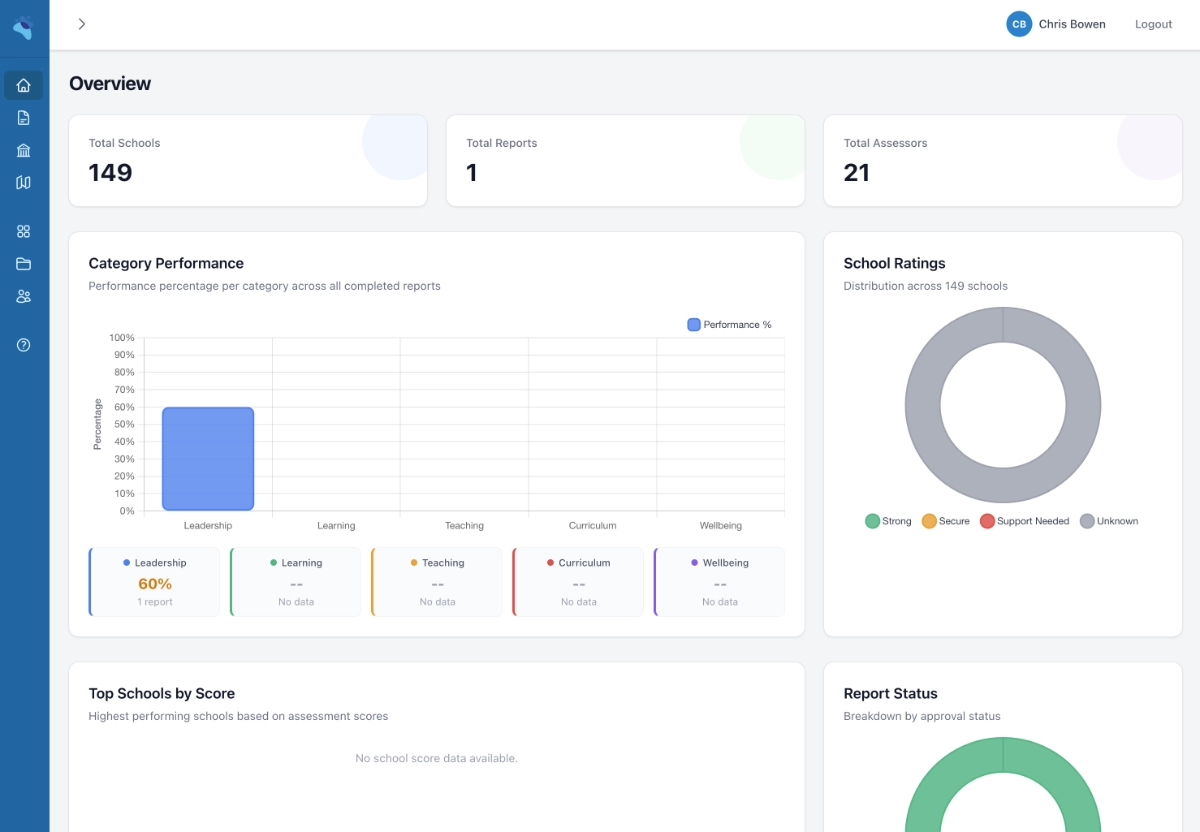Click 'Breakdown by approval status' text
Viewport: 1200px width, 832px height.
(921, 716)
